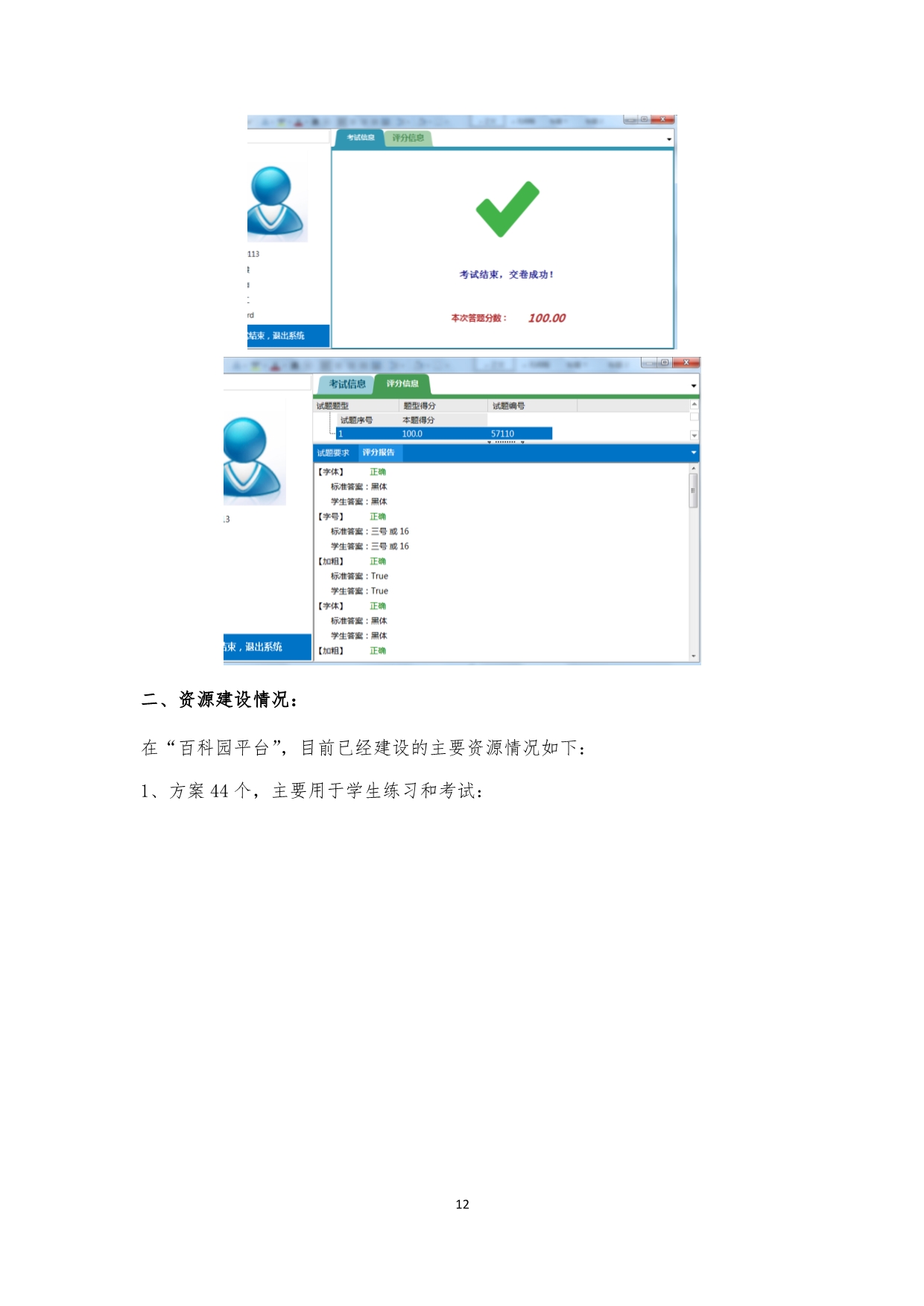The image size is (924, 1306).
Task: Select 考试信息 tab in the green-checkmark window
Action: [x=361, y=138]
